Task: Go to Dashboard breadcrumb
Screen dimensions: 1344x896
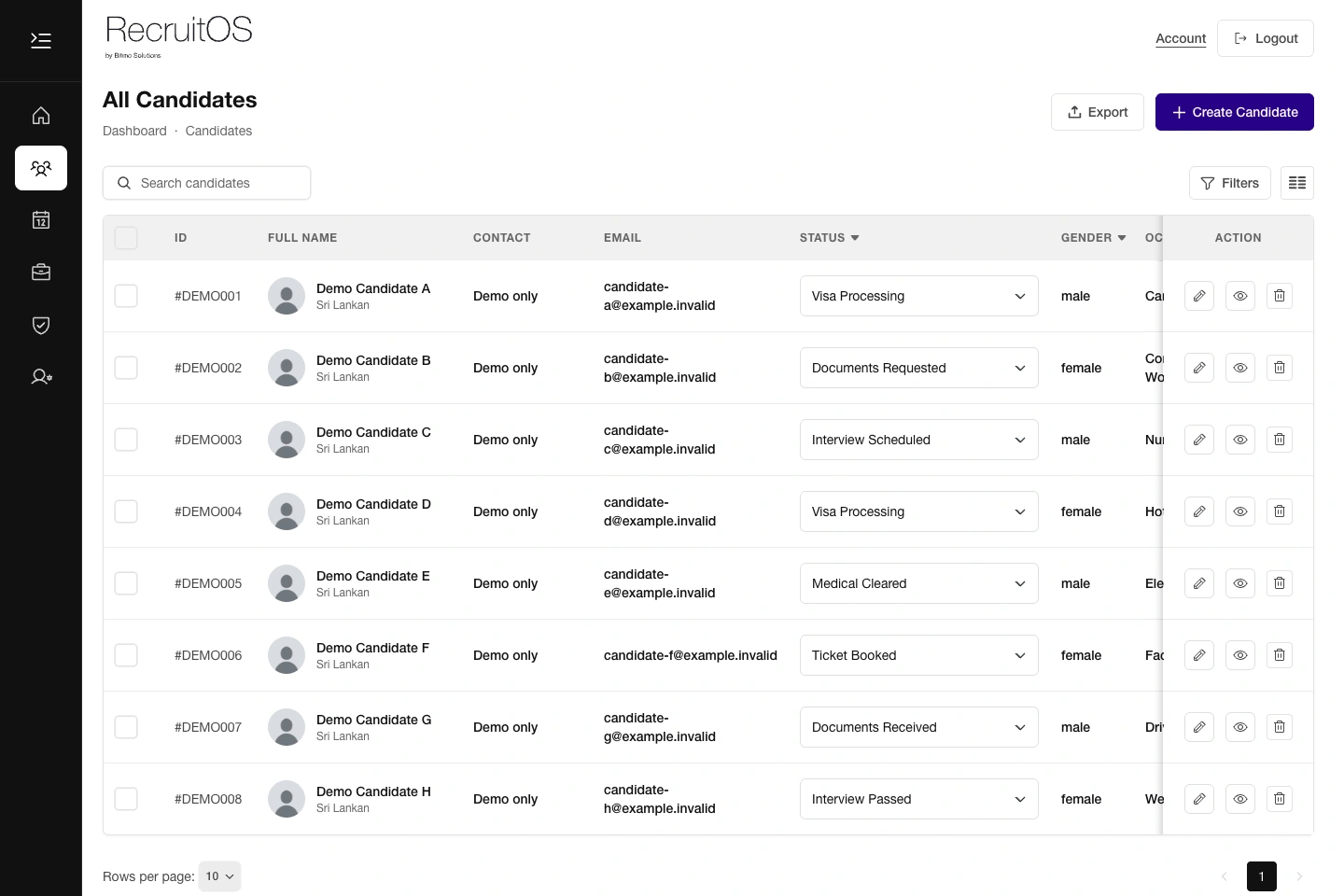Action: click(134, 131)
